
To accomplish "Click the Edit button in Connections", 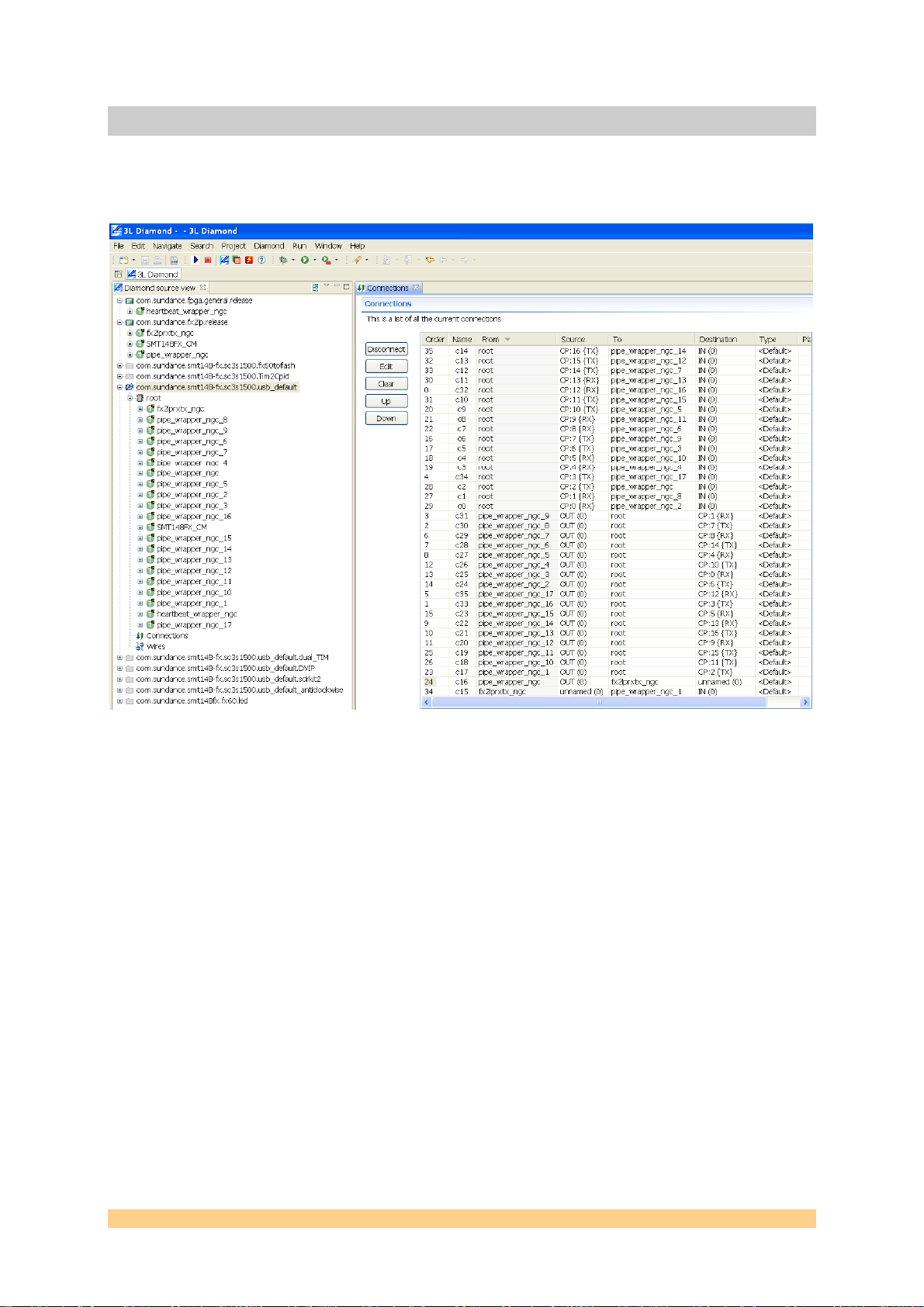I will (x=386, y=366).
